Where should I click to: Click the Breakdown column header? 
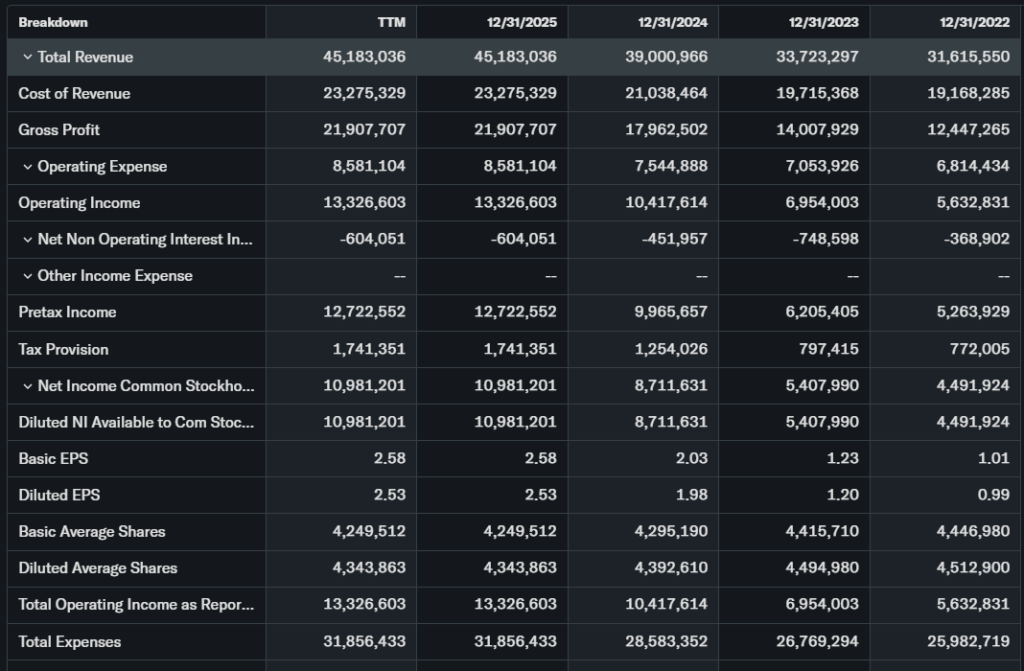pyautogui.click(x=53, y=22)
